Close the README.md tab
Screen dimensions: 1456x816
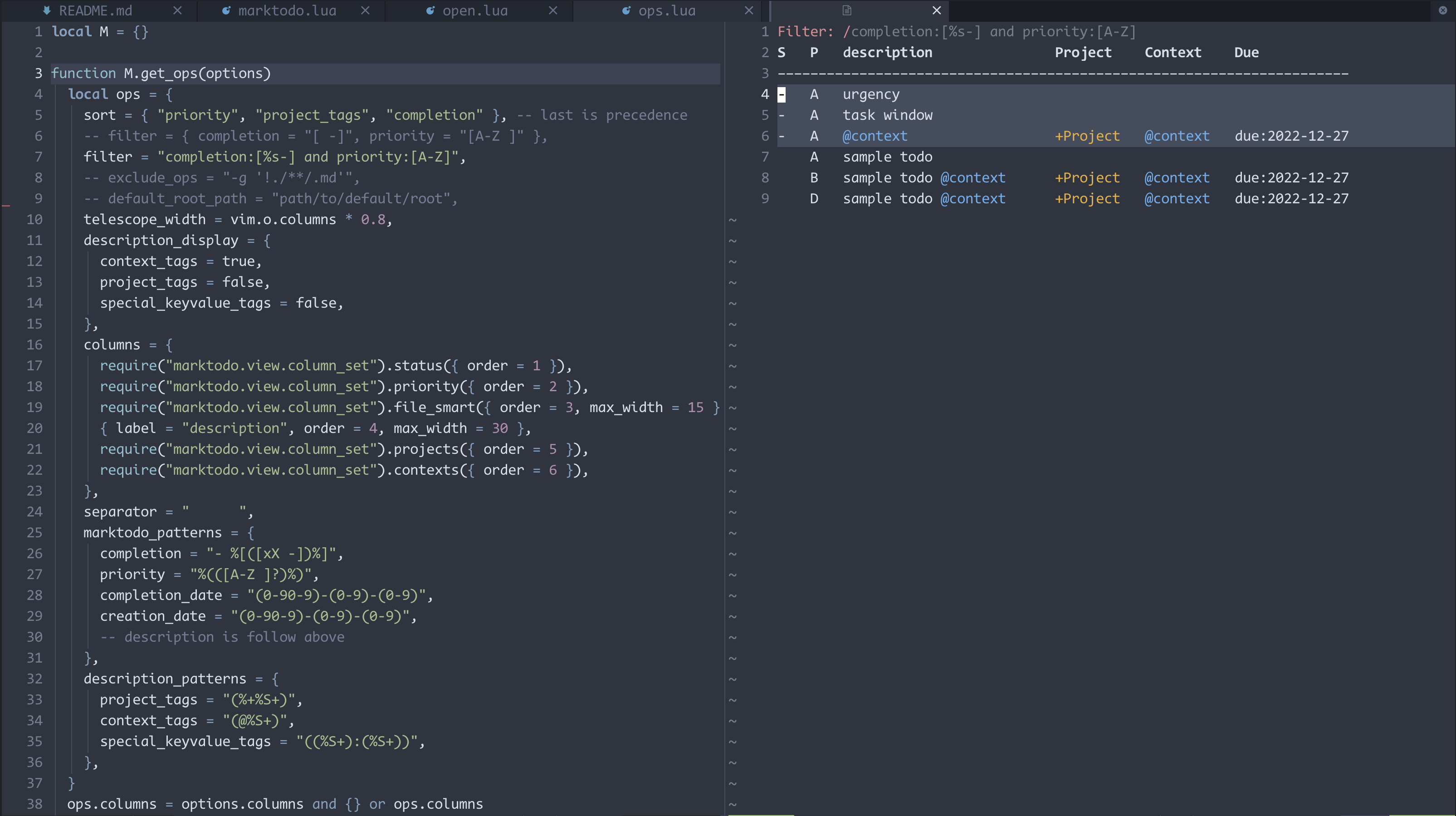177,11
